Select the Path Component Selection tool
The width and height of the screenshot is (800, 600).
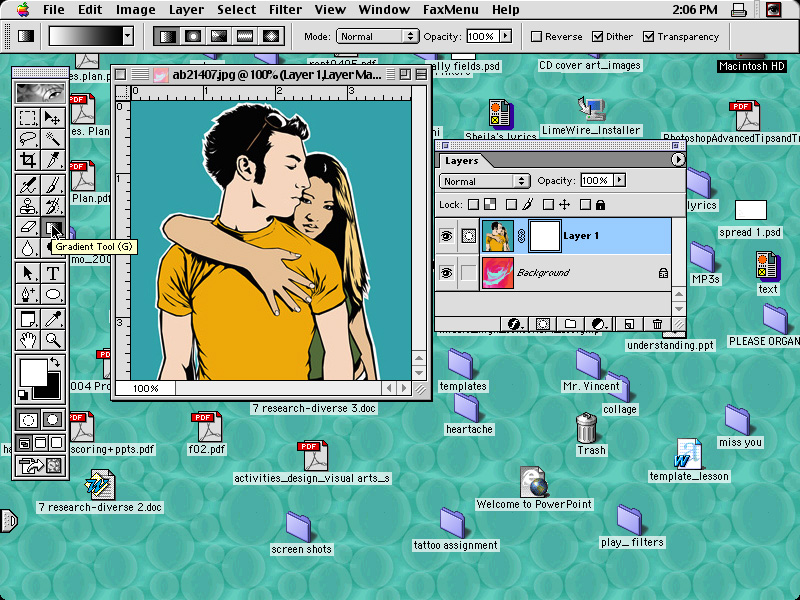pyautogui.click(x=28, y=273)
